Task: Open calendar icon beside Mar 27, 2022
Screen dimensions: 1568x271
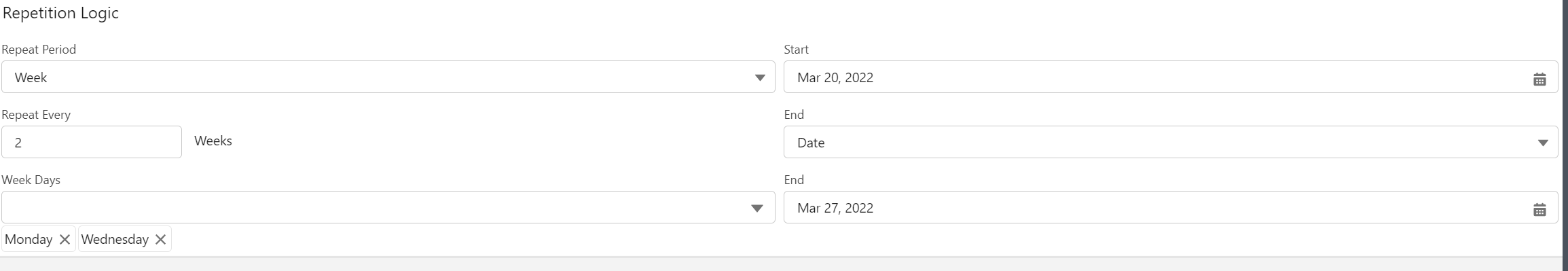Action: pos(1539,210)
